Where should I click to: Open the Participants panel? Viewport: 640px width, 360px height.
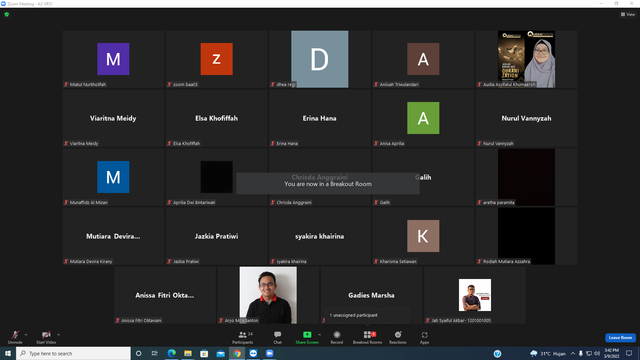click(243, 337)
